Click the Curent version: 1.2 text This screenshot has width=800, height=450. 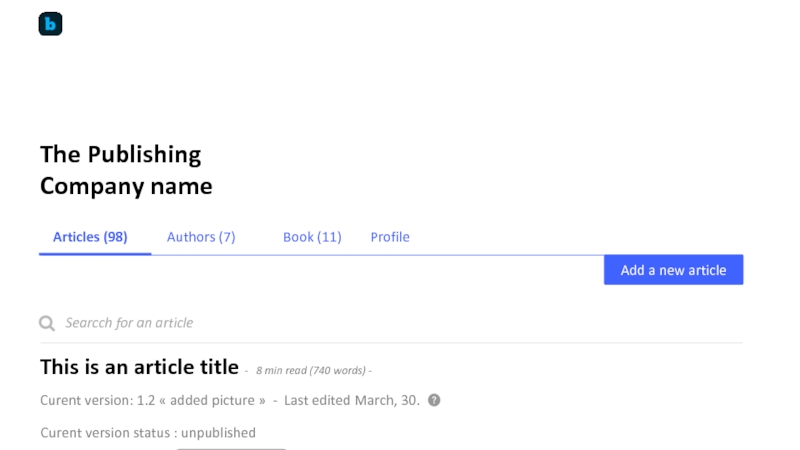(x=99, y=400)
